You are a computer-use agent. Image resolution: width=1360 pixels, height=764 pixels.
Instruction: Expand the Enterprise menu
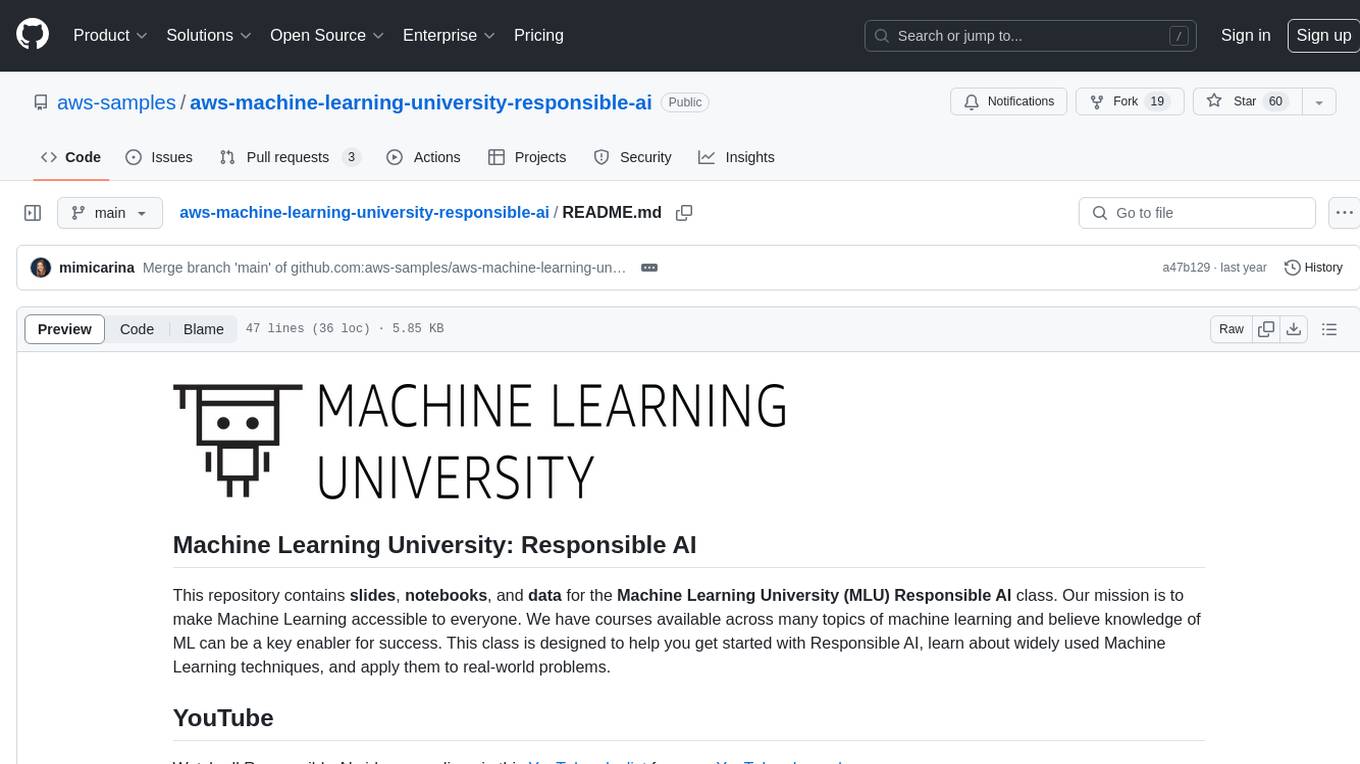coord(449,35)
